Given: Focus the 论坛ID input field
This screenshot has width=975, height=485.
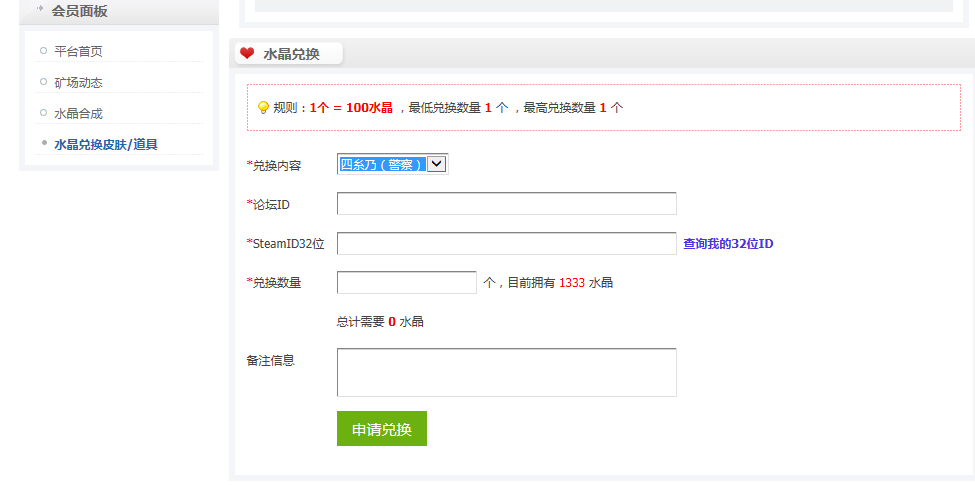Looking at the screenshot, I should tap(507, 203).
